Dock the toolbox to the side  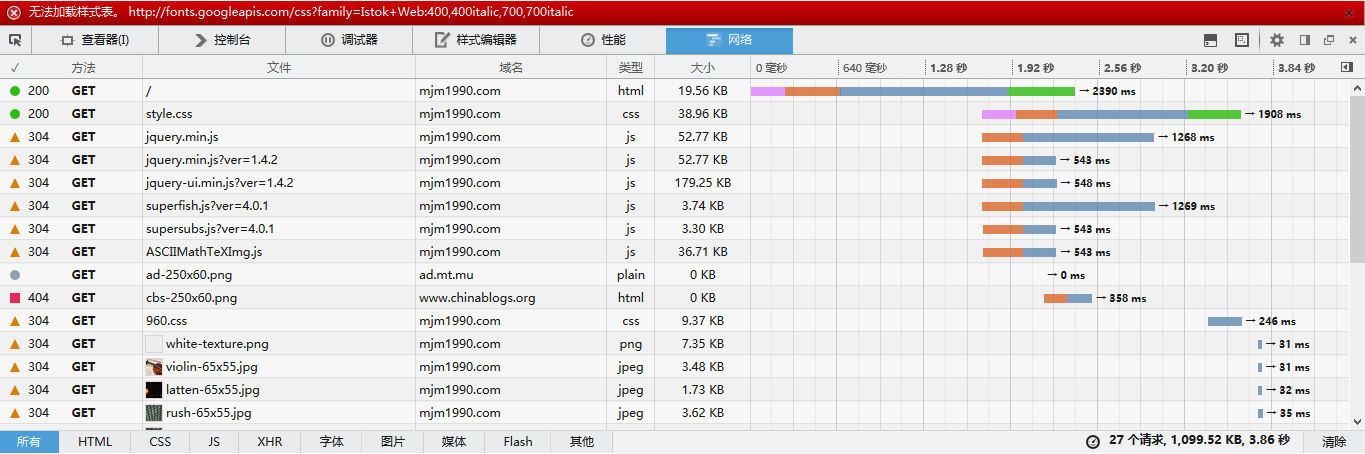coord(1304,40)
